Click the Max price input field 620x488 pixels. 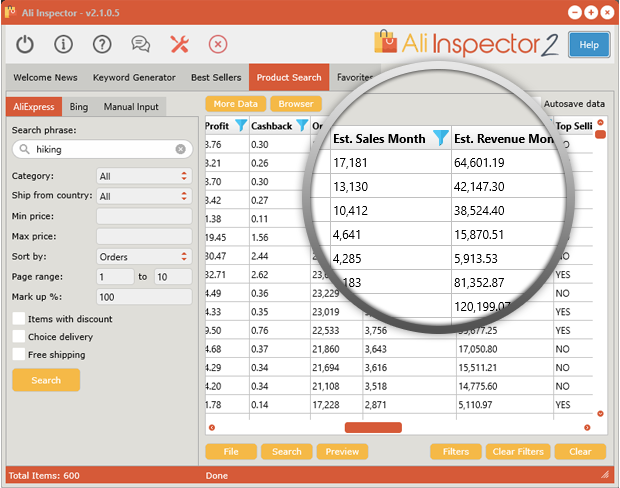click(x=144, y=236)
